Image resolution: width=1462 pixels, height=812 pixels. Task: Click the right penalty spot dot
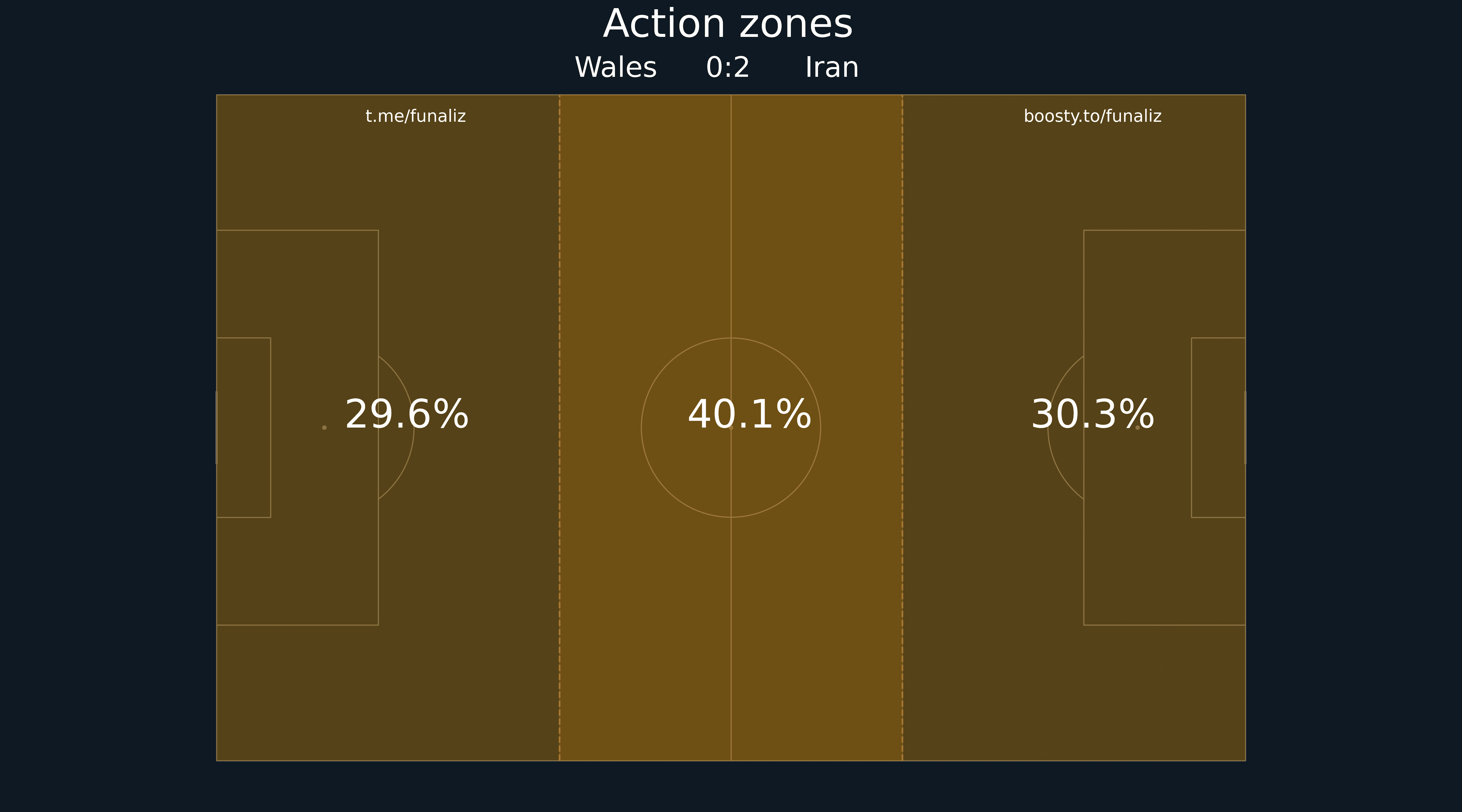coord(1137,427)
